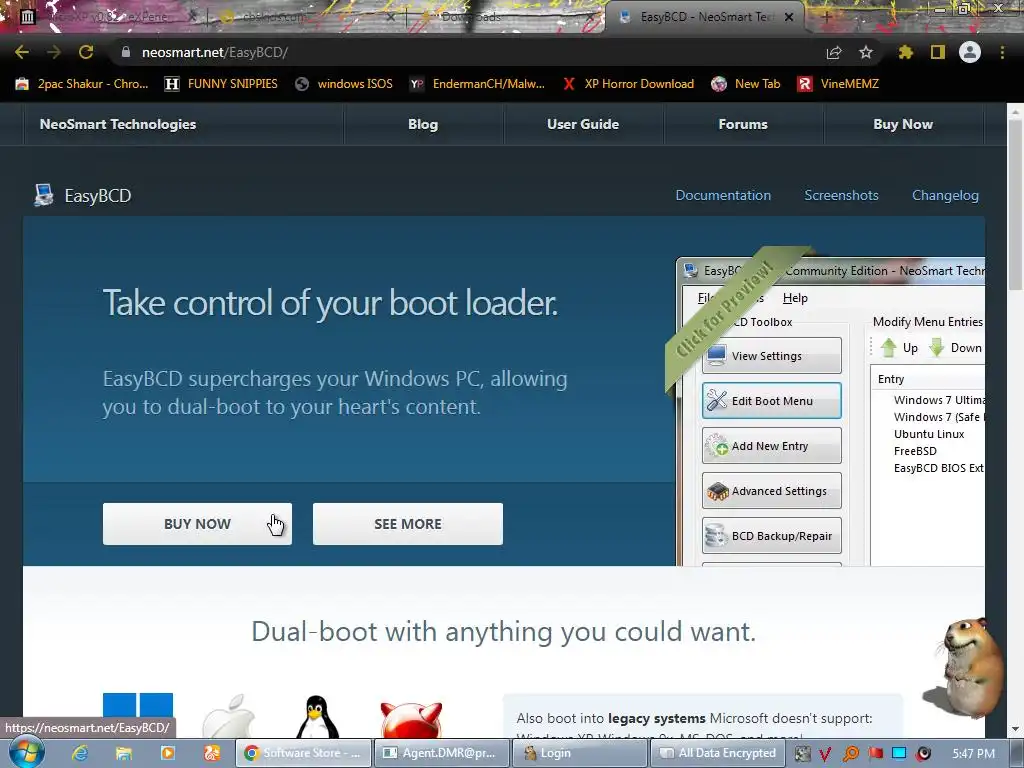Click the Help menu in preview
This screenshot has width=1024, height=768.
[x=795, y=298]
